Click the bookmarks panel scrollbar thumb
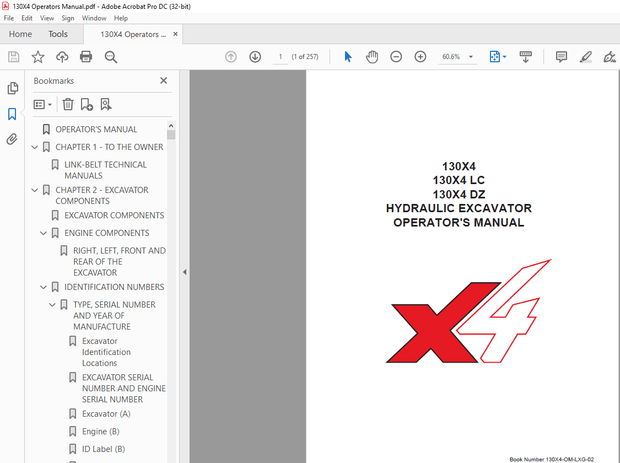 pos(171,135)
